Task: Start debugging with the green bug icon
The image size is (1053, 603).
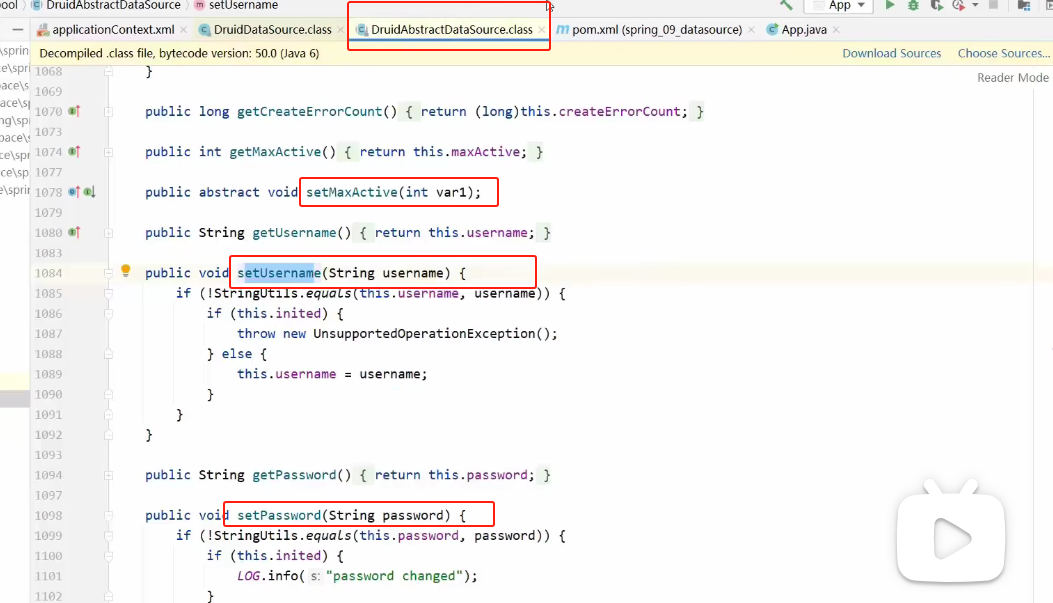Action: coord(913,5)
